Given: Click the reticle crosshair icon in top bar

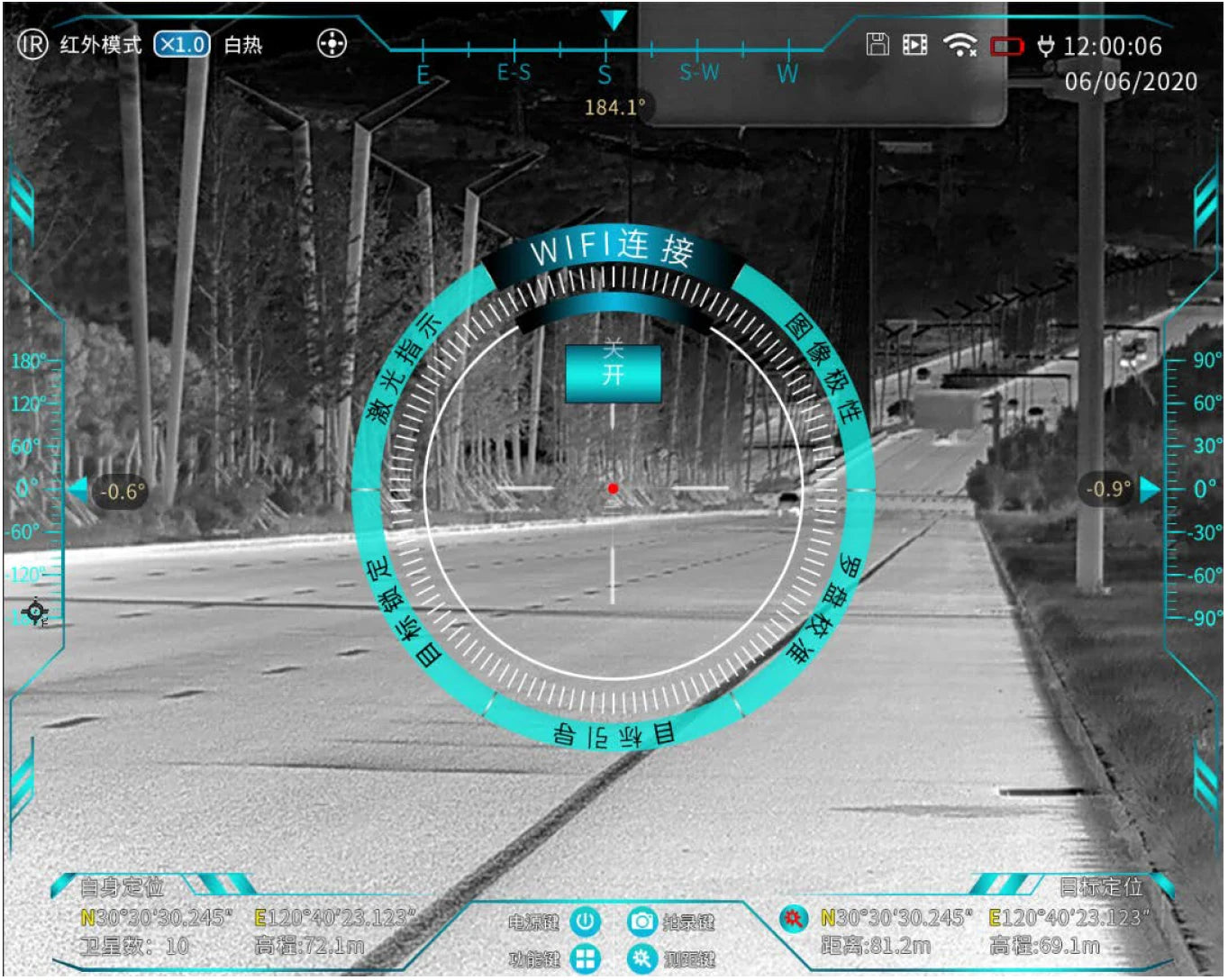Looking at the screenshot, I should coord(332,43).
